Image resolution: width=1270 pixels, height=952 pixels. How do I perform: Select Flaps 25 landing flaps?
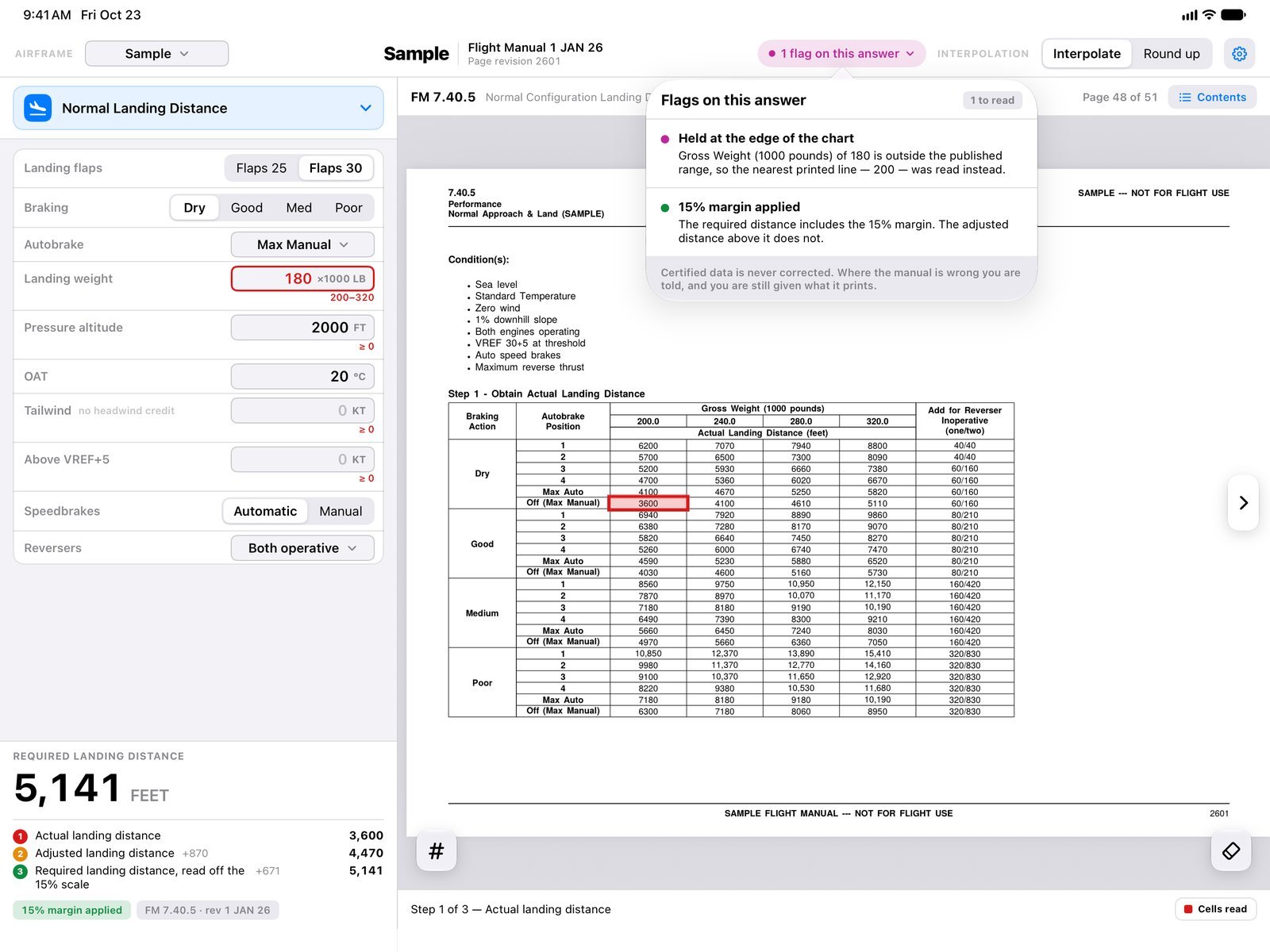click(x=261, y=168)
